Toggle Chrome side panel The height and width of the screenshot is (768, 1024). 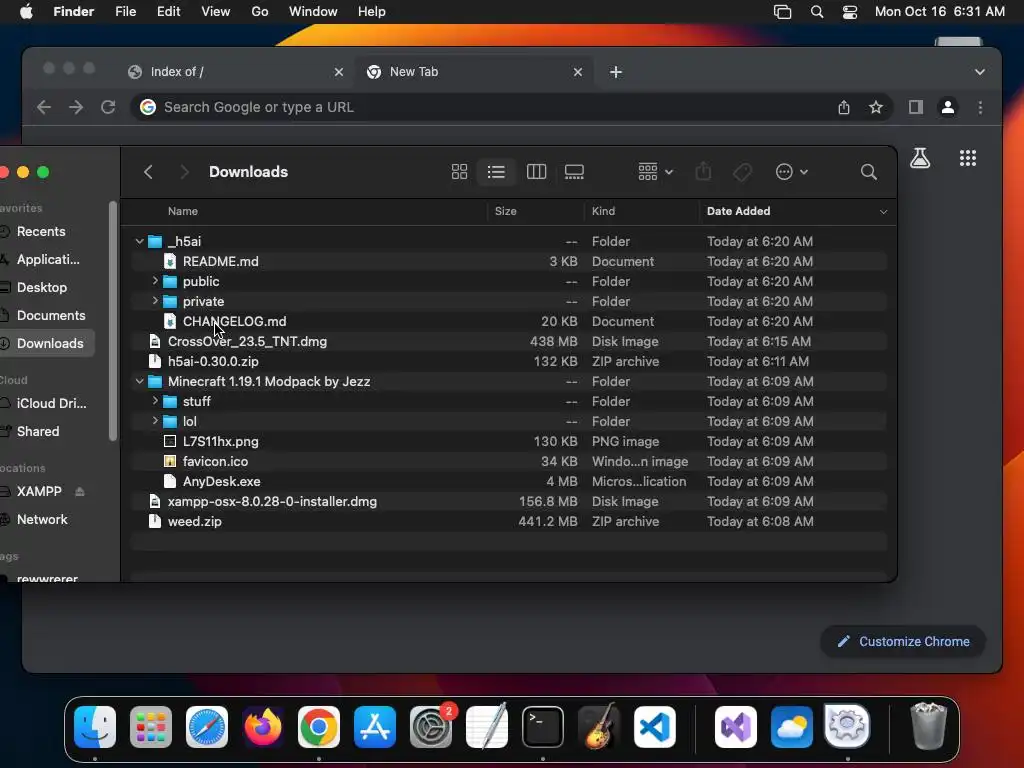point(916,107)
